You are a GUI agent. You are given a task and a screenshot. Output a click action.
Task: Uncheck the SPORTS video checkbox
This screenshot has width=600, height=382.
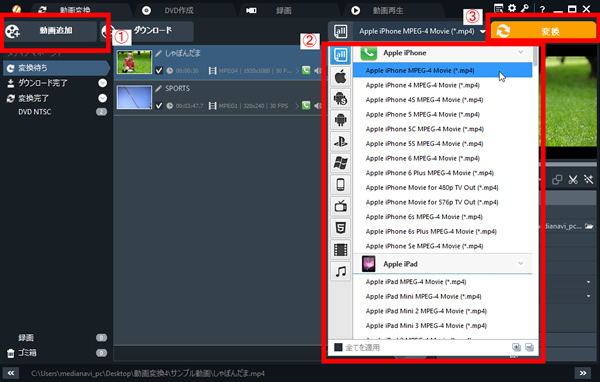pos(159,106)
